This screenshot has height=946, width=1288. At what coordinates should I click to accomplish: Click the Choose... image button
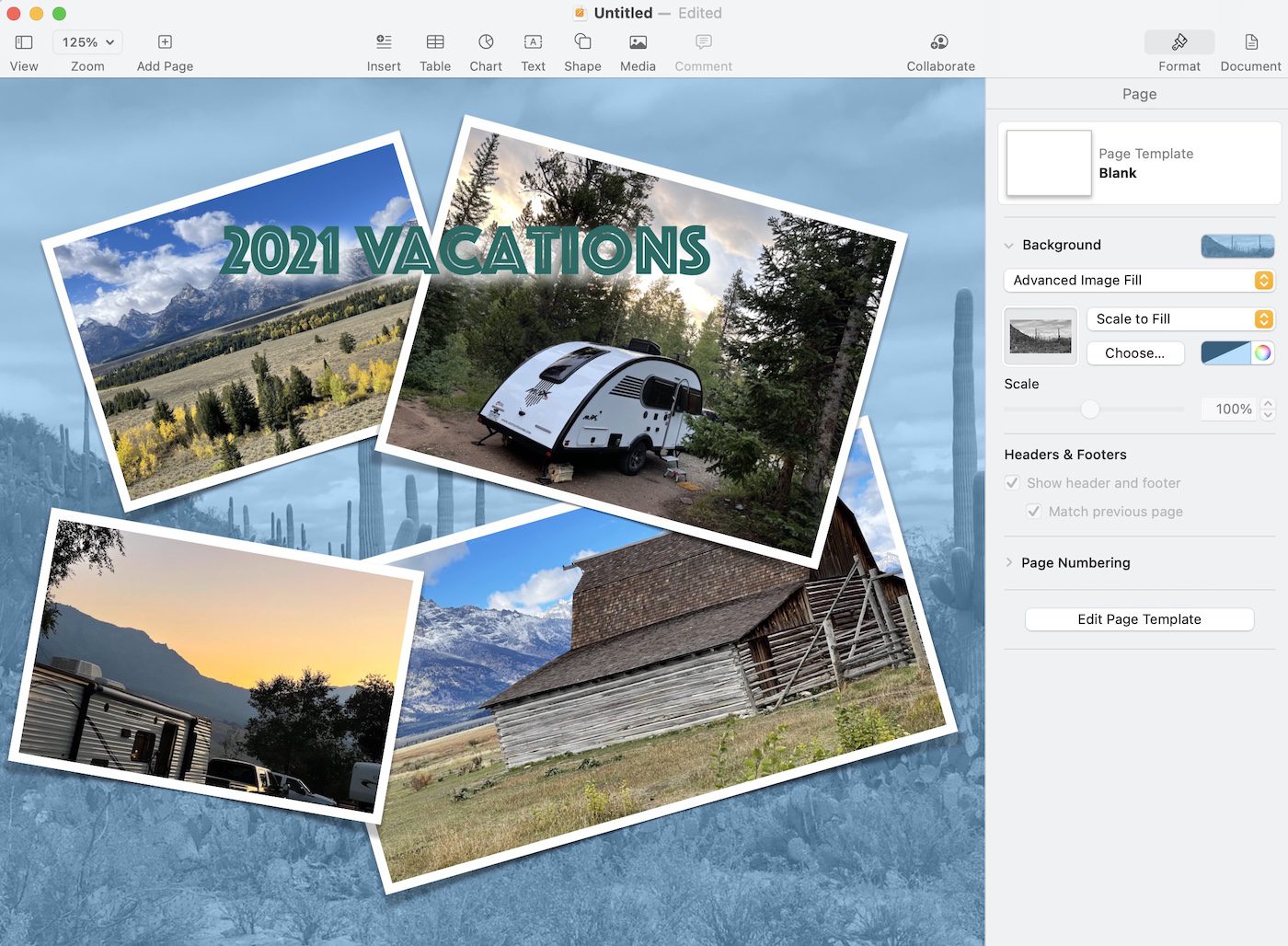[x=1134, y=353]
